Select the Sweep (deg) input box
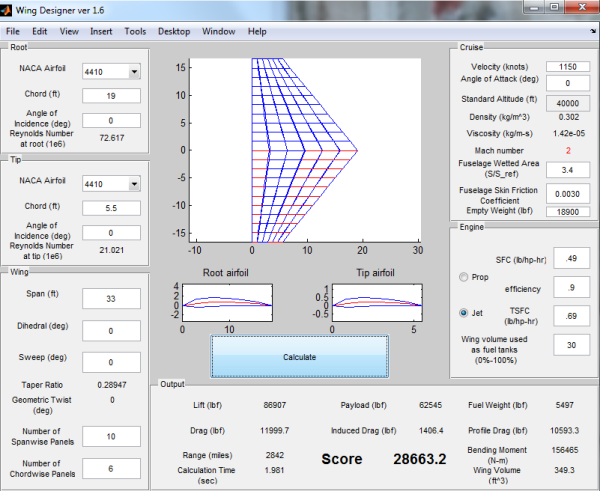The height and width of the screenshot is (491, 600). (x=113, y=362)
